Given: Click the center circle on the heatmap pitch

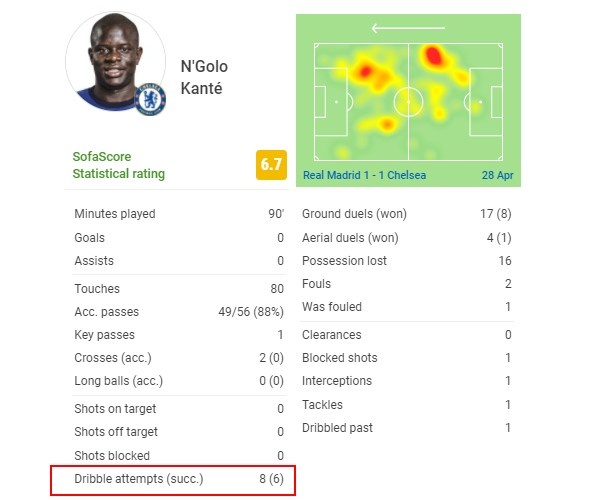Looking at the screenshot, I should (x=408, y=102).
